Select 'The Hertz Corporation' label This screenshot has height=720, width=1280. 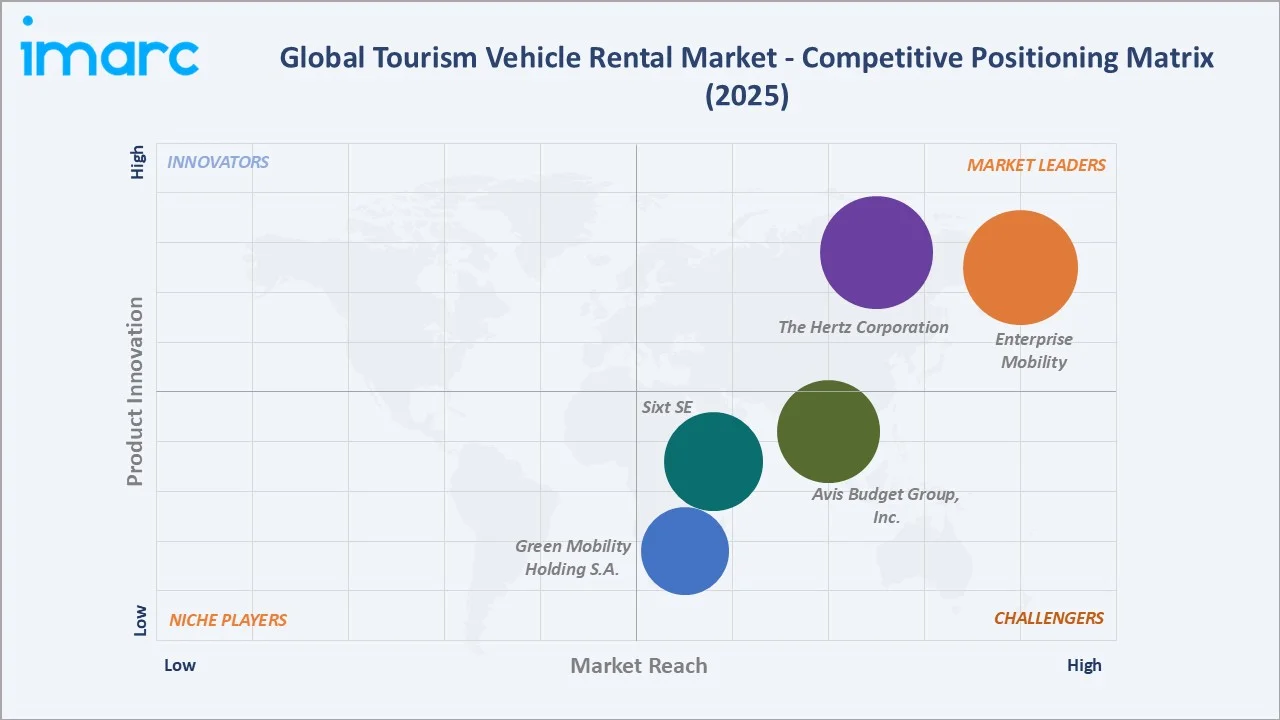tap(863, 327)
